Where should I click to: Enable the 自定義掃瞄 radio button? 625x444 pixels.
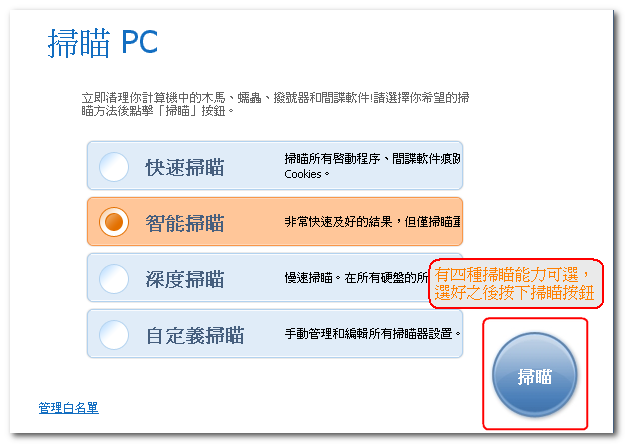coord(114,335)
